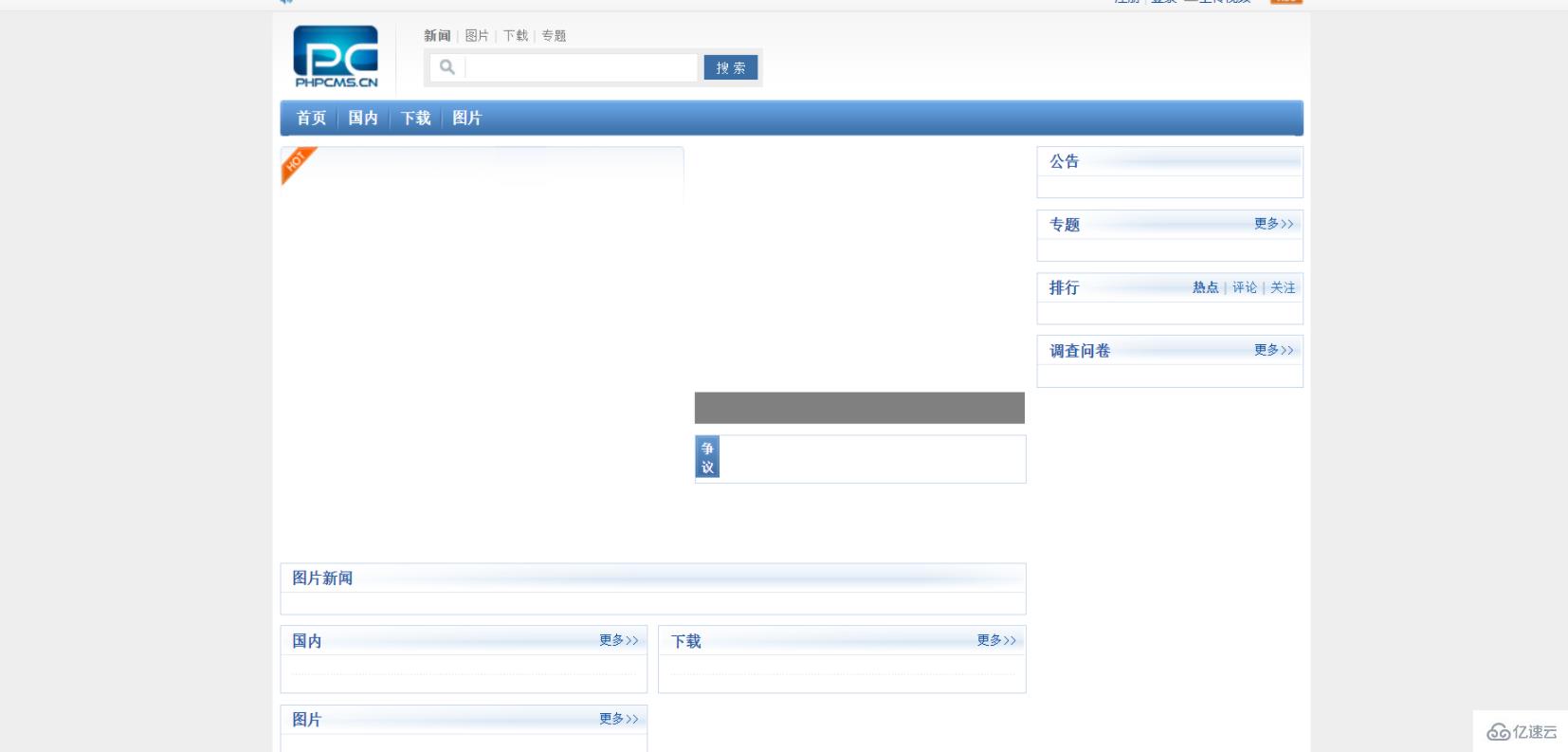Open 更多>> in the bottom 图片 section
The width and height of the screenshot is (1568, 752).
619,719
